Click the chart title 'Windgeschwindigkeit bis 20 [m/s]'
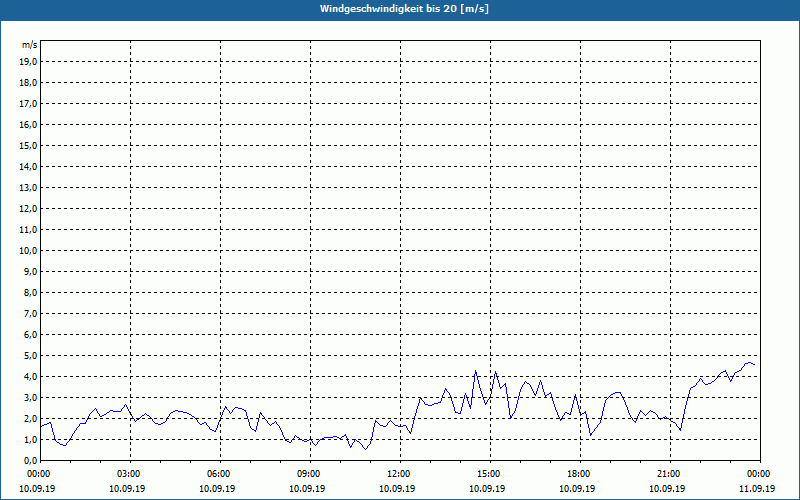 pyautogui.click(x=404, y=9)
